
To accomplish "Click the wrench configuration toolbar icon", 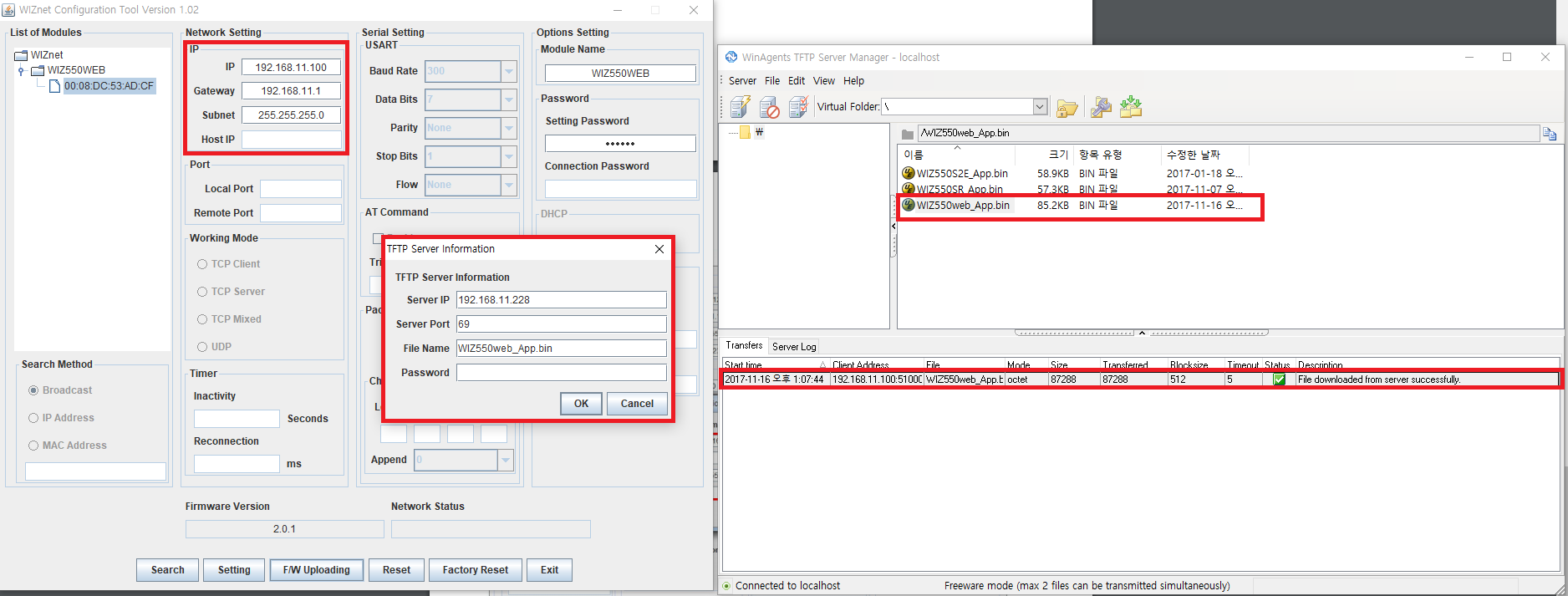I will tap(1101, 107).
